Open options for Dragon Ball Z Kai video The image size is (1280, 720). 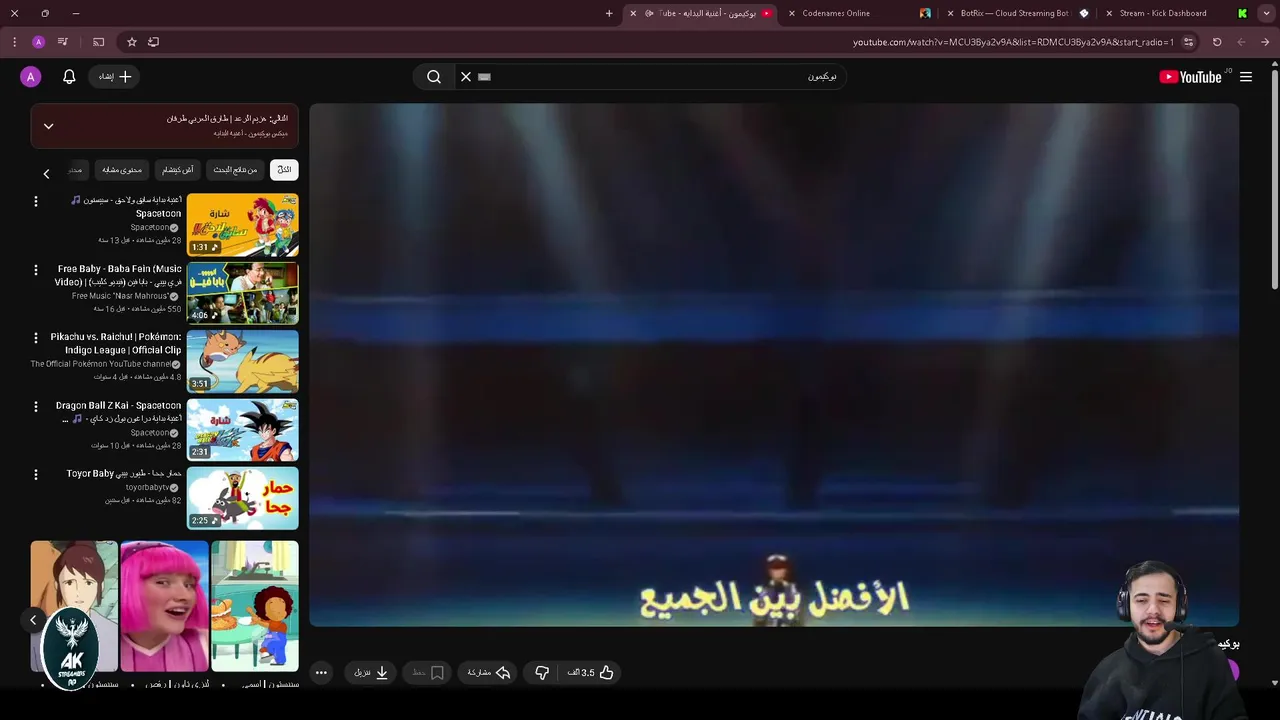coord(36,406)
